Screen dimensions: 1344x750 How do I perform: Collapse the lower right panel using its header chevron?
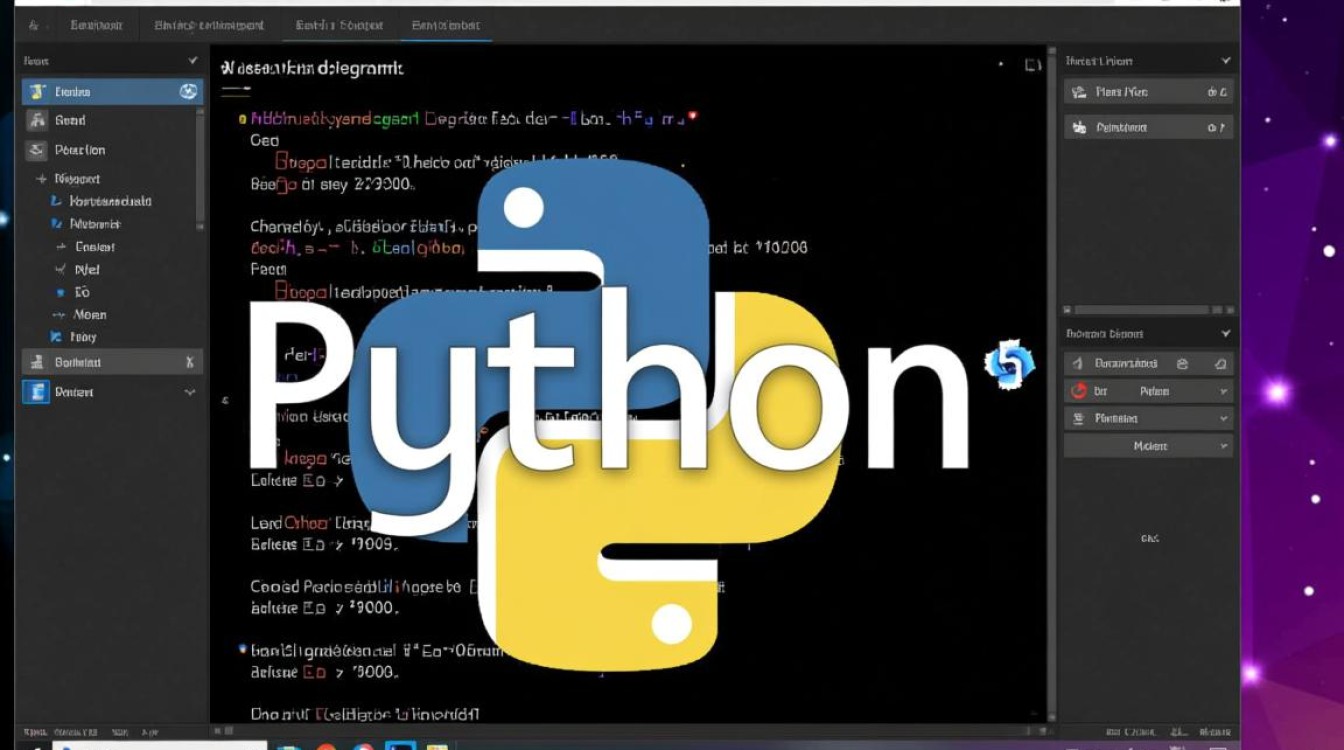click(x=1226, y=333)
